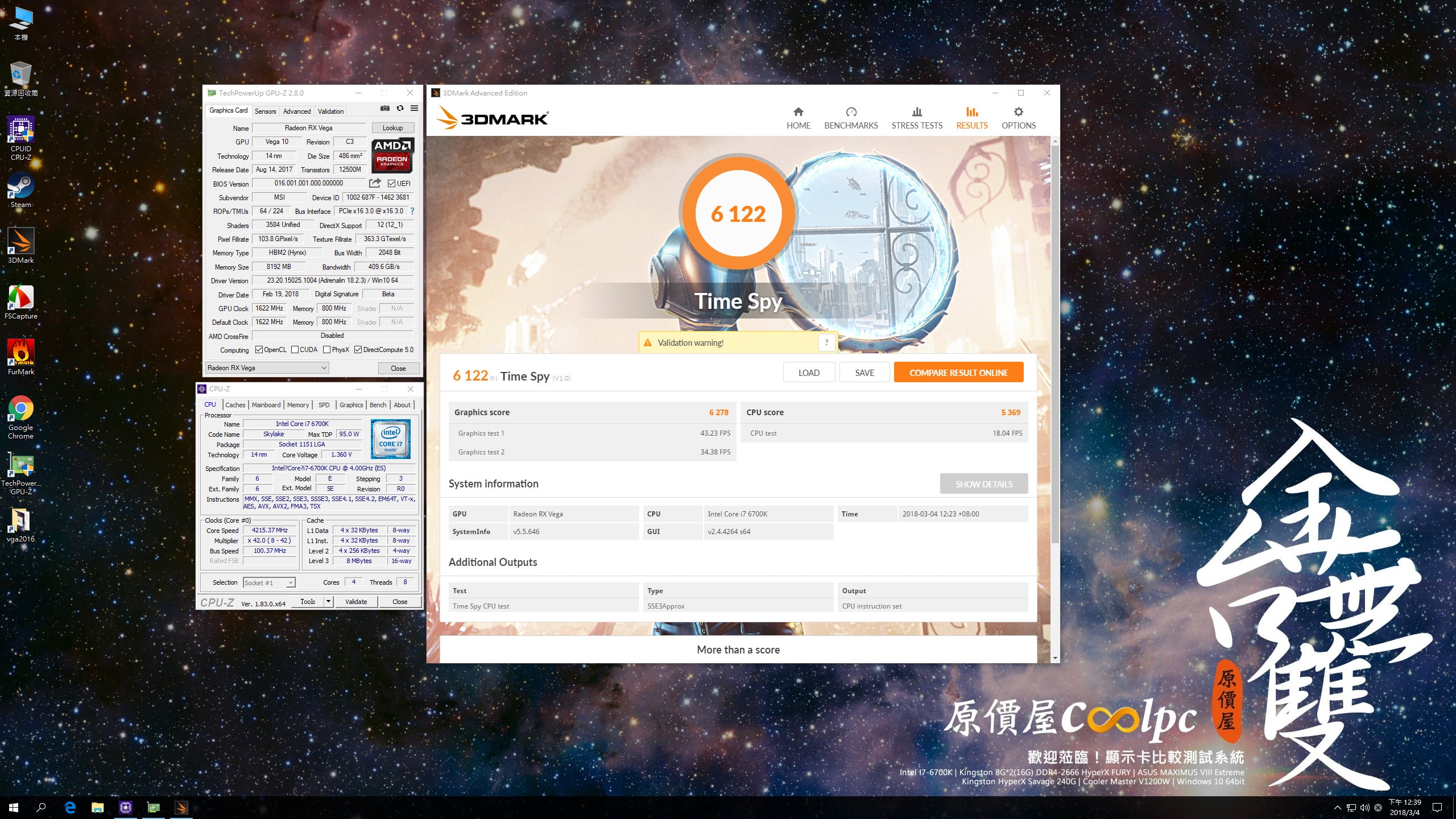Click CPU-Z Tools button
1456x819 pixels.
pyautogui.click(x=308, y=602)
